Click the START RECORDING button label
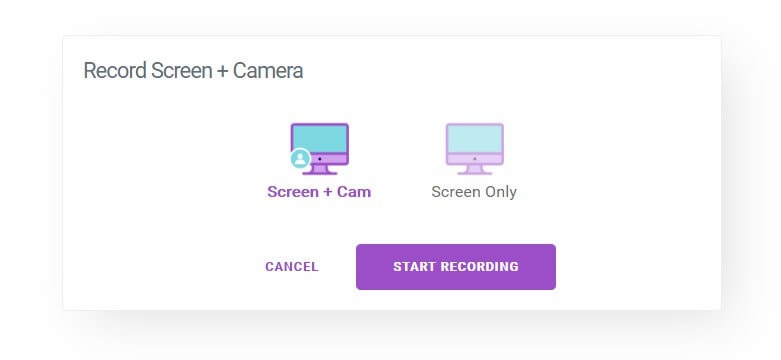This screenshot has width=781, height=360. click(456, 267)
